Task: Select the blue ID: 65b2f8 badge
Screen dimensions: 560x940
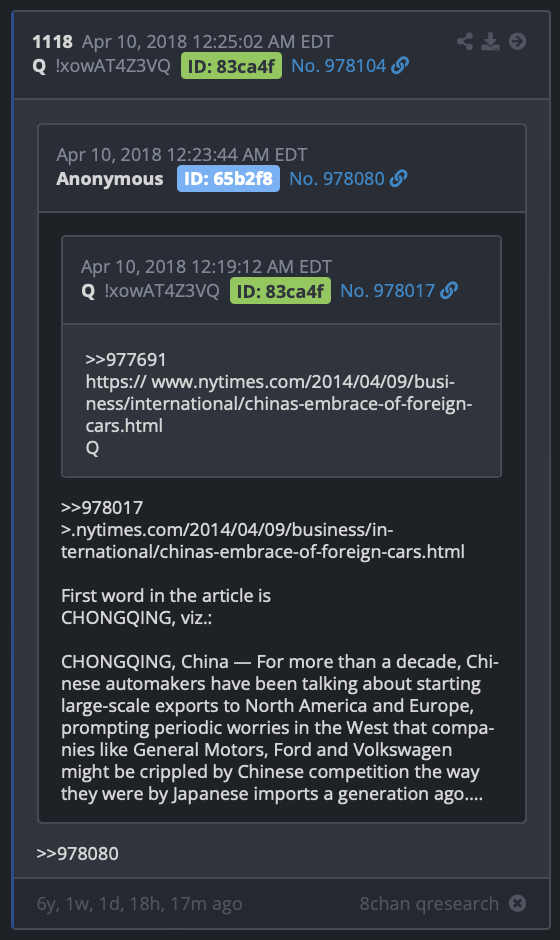Action: (228, 179)
